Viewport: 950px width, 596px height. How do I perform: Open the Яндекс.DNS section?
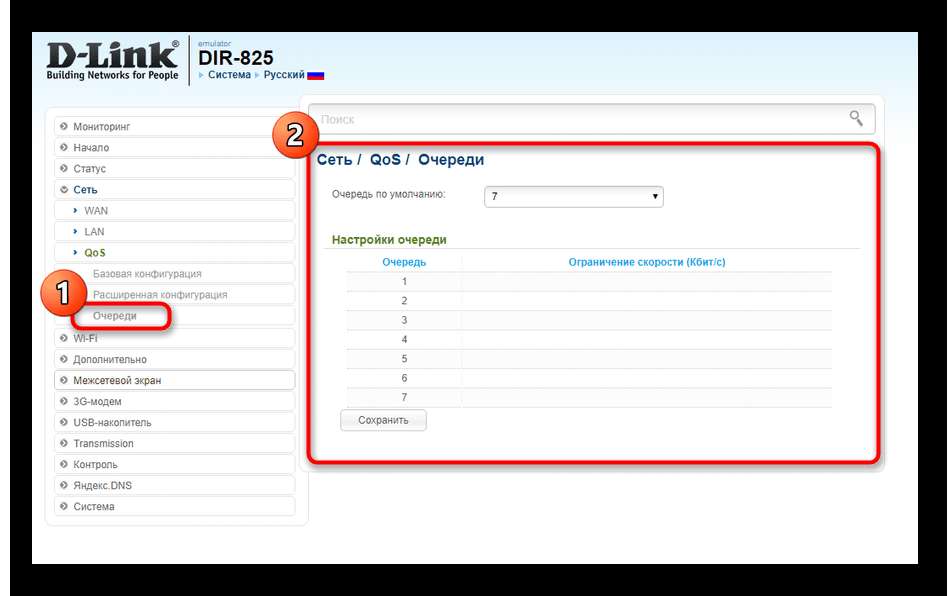174,485
